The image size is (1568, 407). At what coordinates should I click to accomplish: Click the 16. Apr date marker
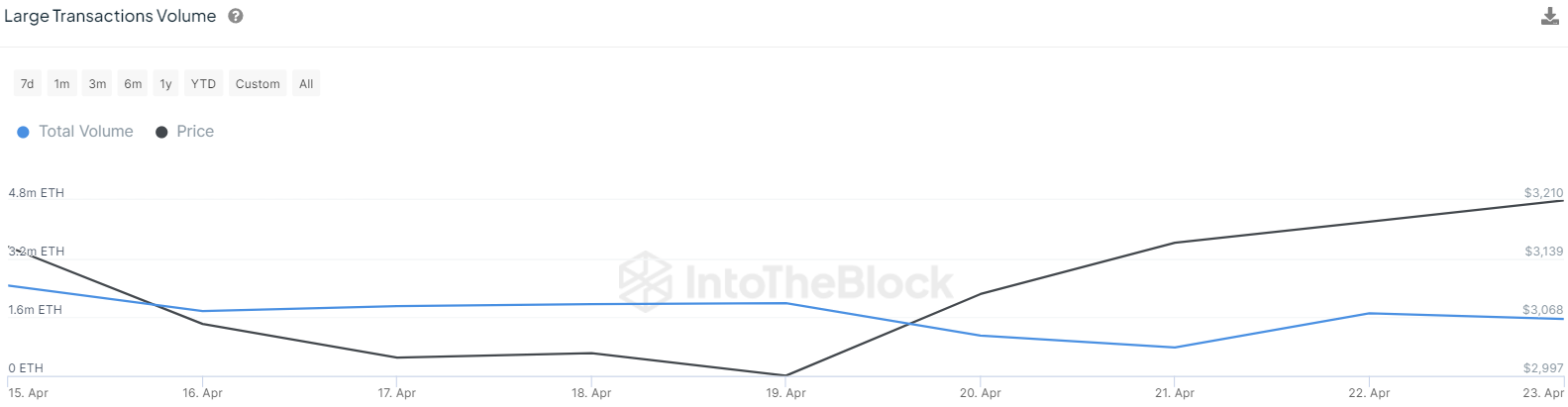pyautogui.click(x=202, y=393)
